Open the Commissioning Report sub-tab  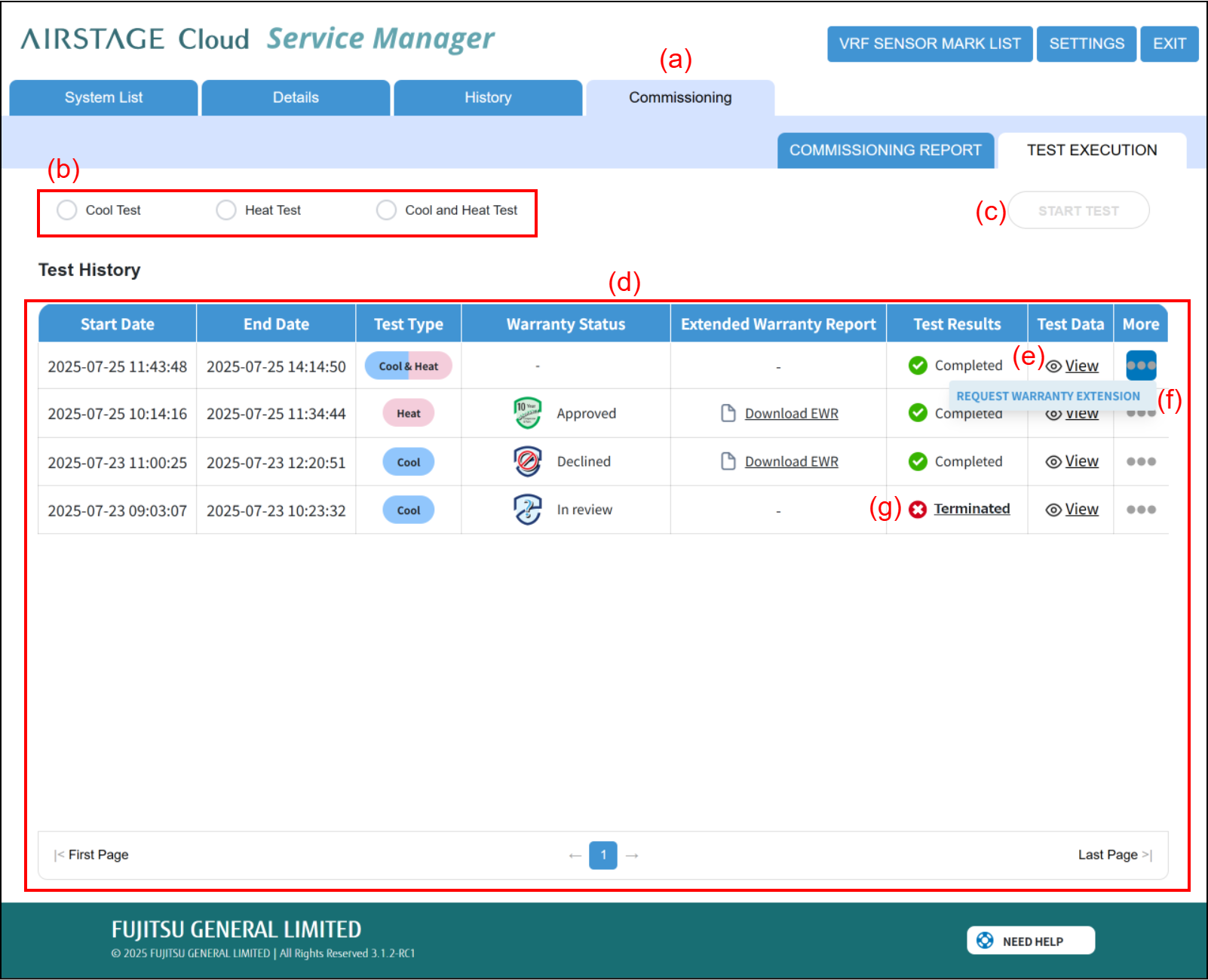[885, 150]
